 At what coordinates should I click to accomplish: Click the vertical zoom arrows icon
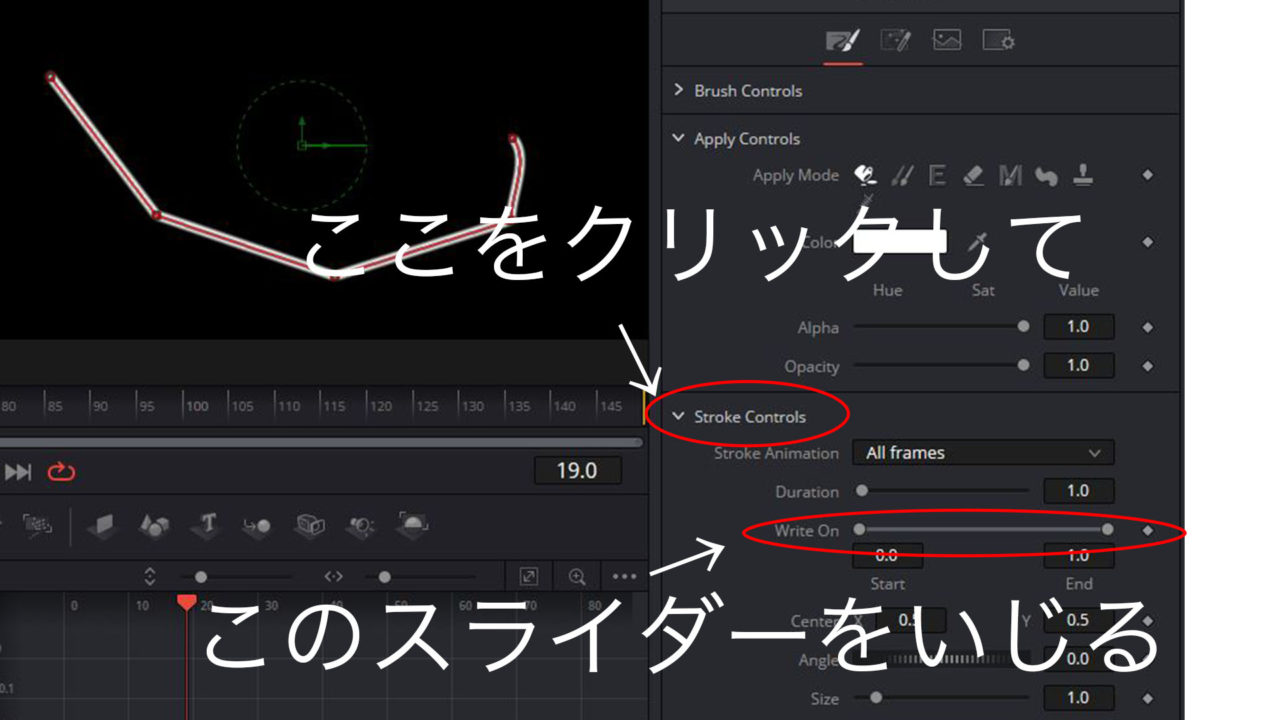coord(150,576)
